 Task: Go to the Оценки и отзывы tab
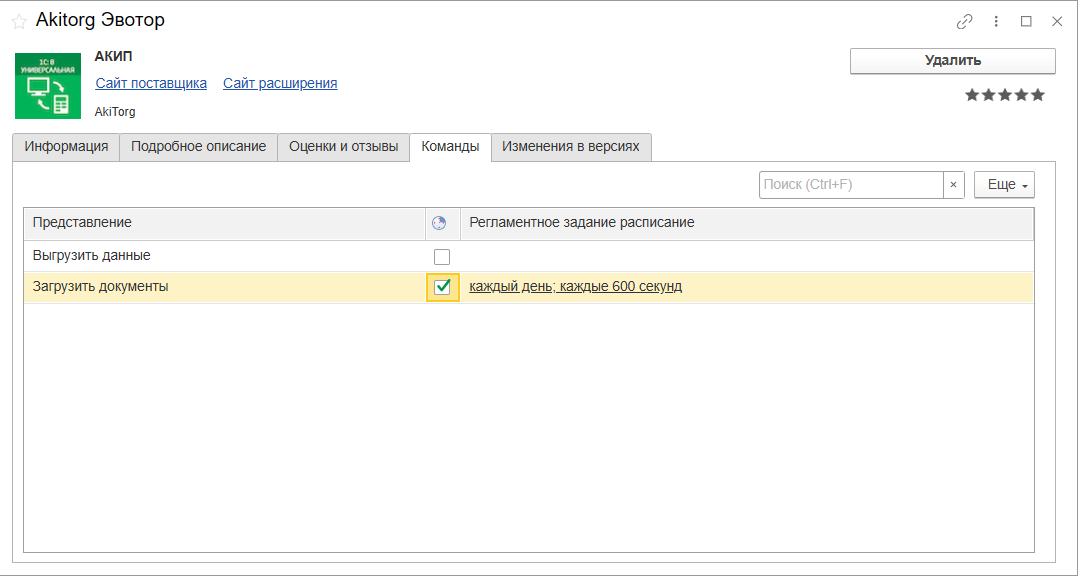(x=344, y=147)
